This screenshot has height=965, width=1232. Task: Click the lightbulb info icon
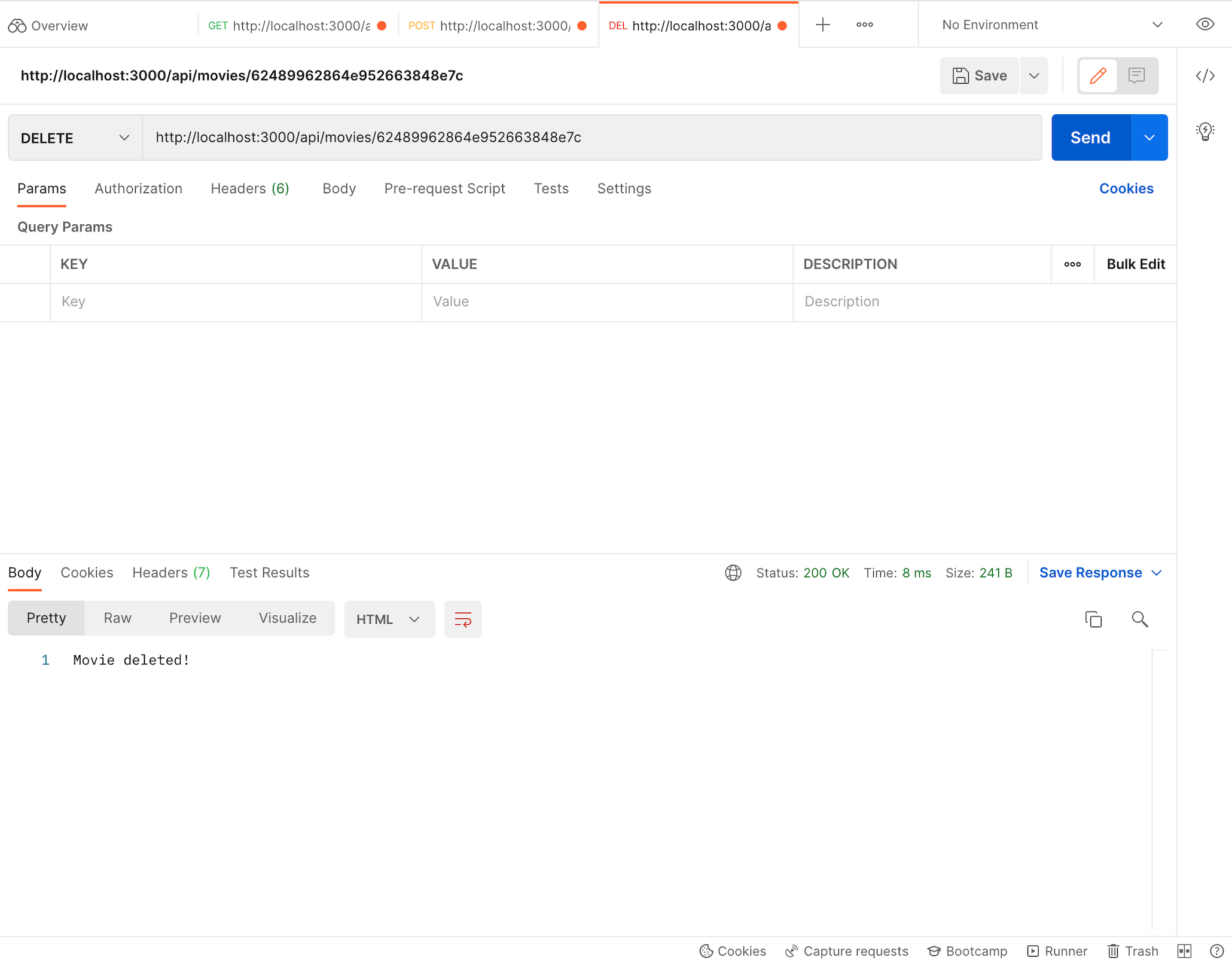[x=1205, y=131]
